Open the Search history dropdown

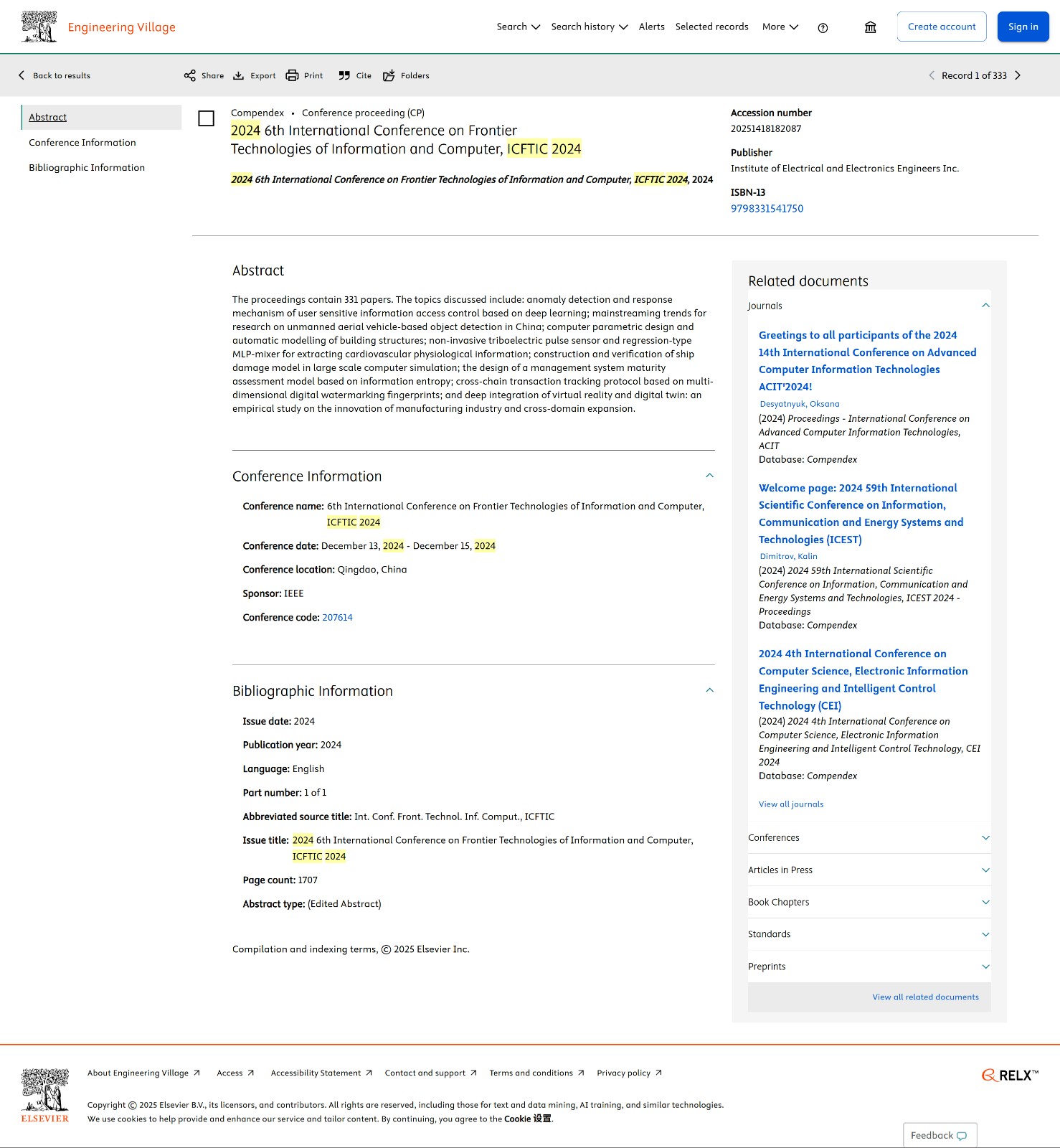589,27
